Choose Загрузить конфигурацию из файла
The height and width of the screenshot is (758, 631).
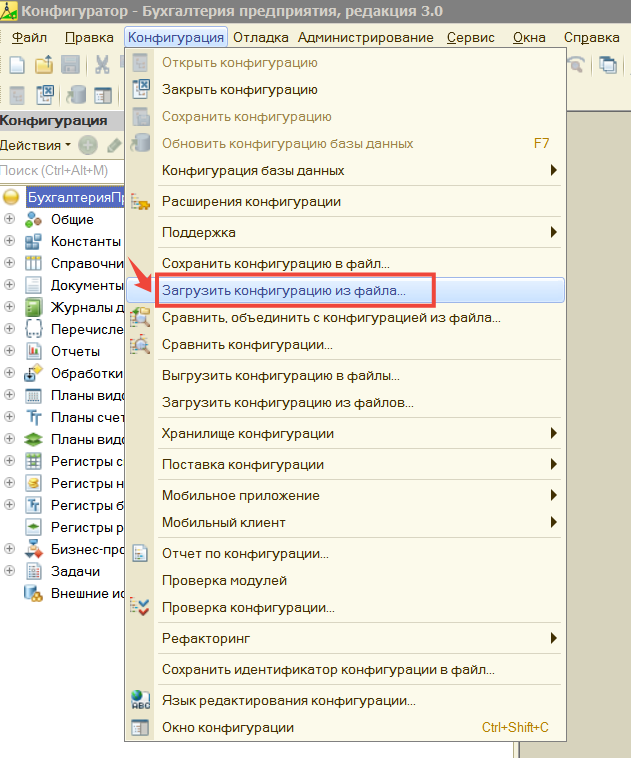coord(345,291)
